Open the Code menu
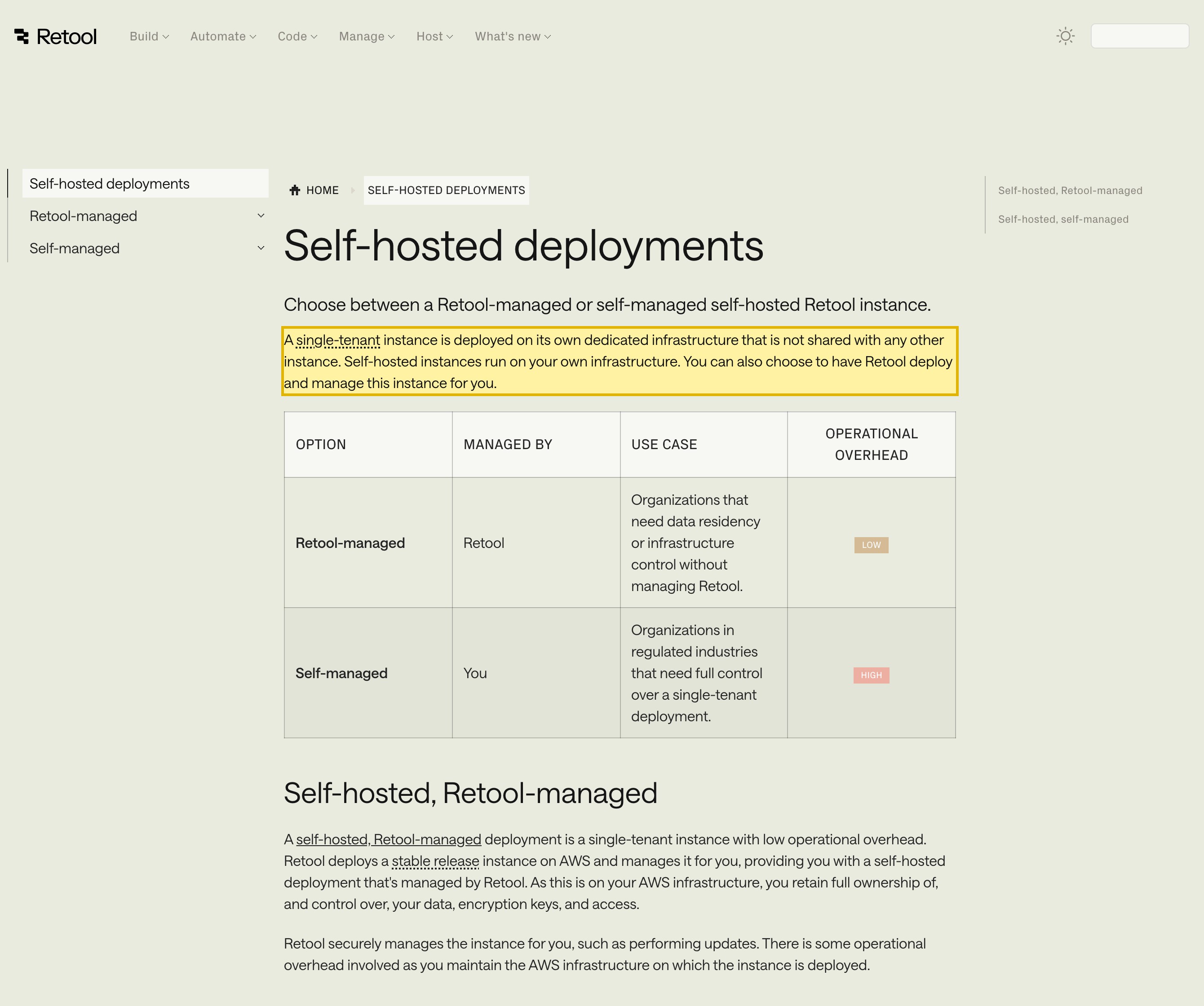 (297, 36)
